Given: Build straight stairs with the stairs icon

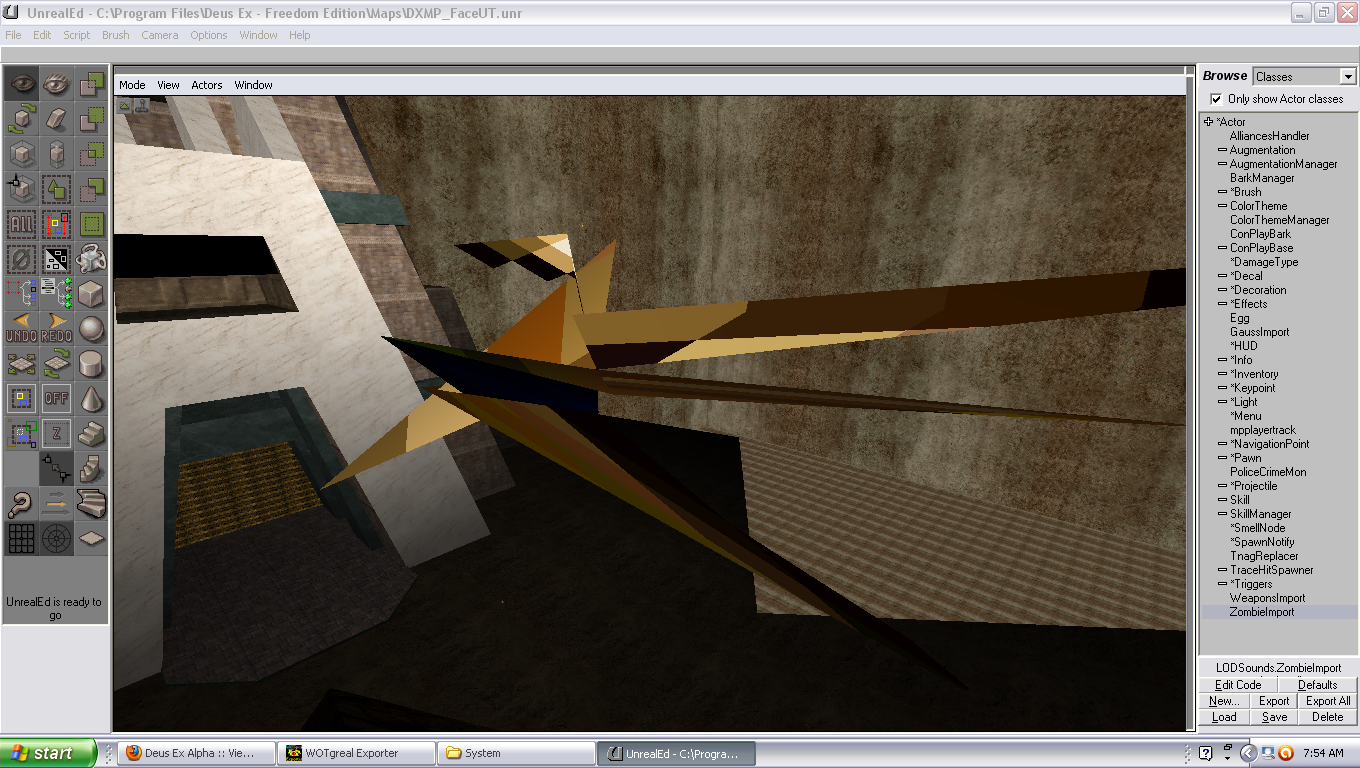Looking at the screenshot, I should pos(91,433).
